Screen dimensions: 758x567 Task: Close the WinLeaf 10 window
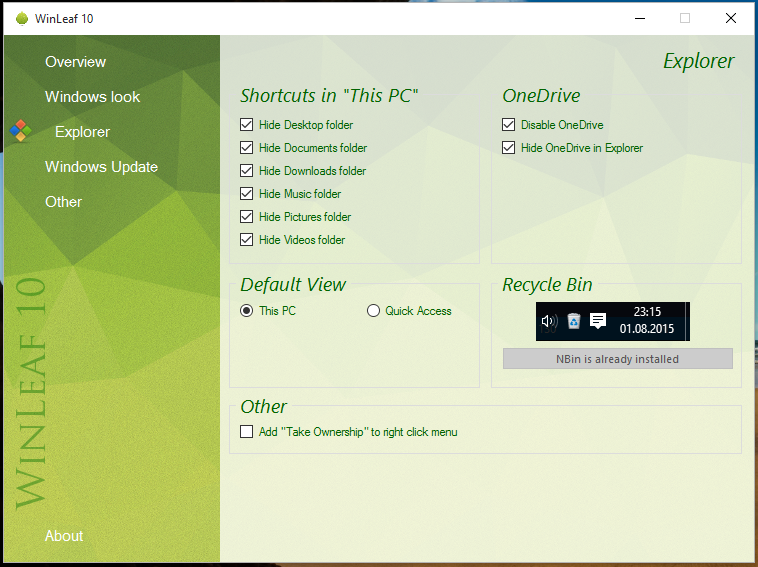point(731,18)
